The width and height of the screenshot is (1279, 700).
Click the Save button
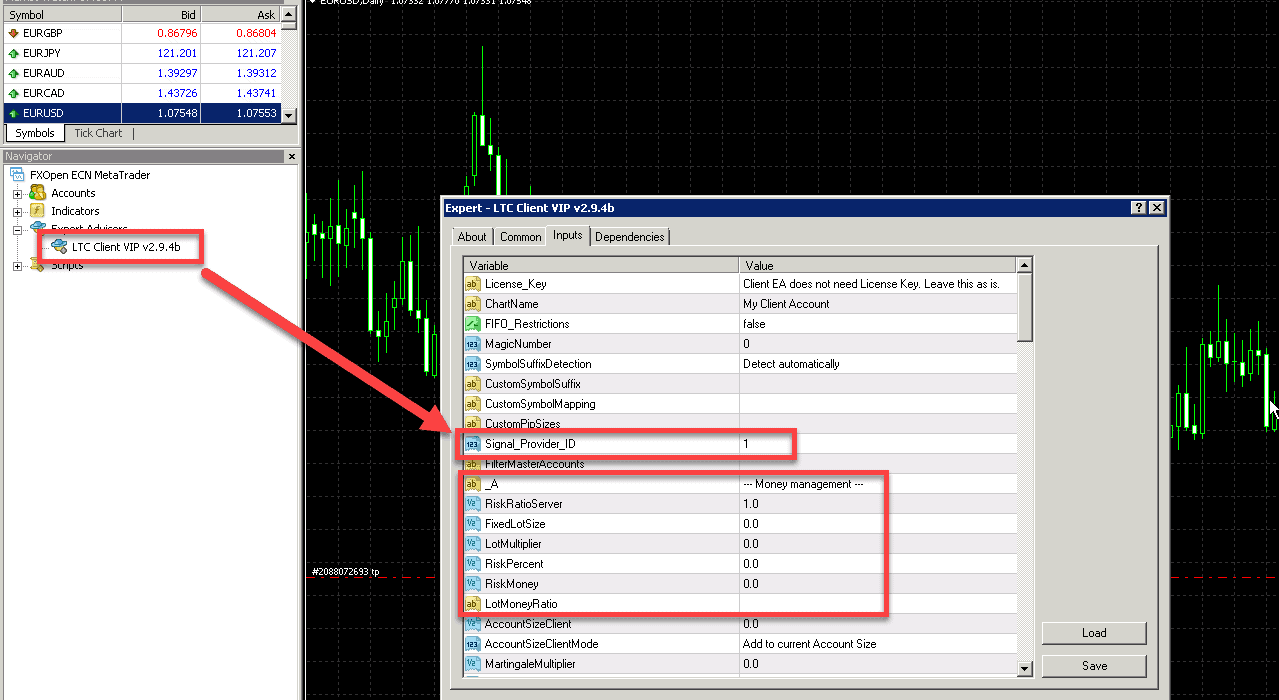[1094, 666]
